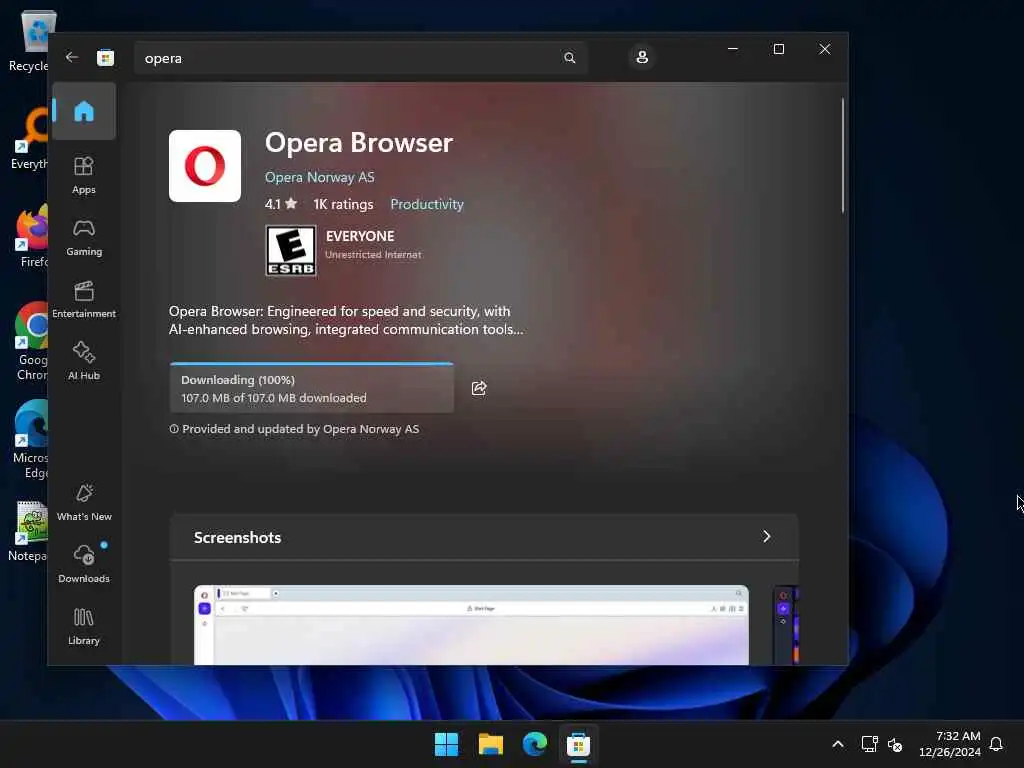The height and width of the screenshot is (768, 1024).
Task: Open the Apps section
Action: 84,176
